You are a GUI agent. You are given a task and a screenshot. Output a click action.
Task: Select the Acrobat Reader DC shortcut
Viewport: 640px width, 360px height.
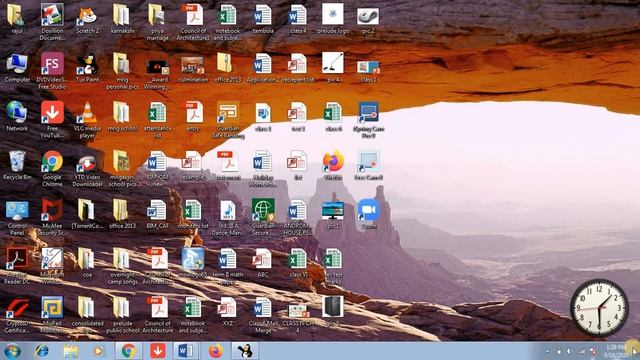[17, 266]
